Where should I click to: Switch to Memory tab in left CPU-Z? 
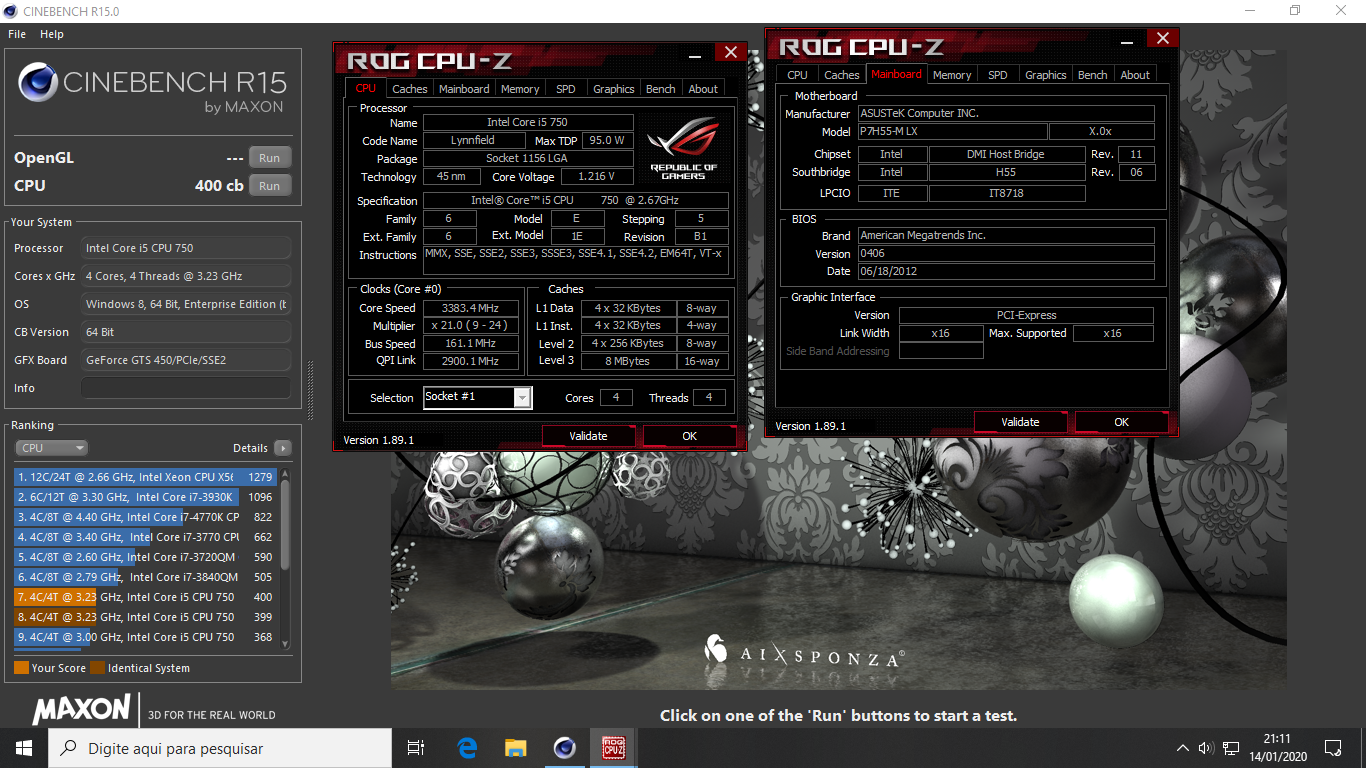click(520, 89)
